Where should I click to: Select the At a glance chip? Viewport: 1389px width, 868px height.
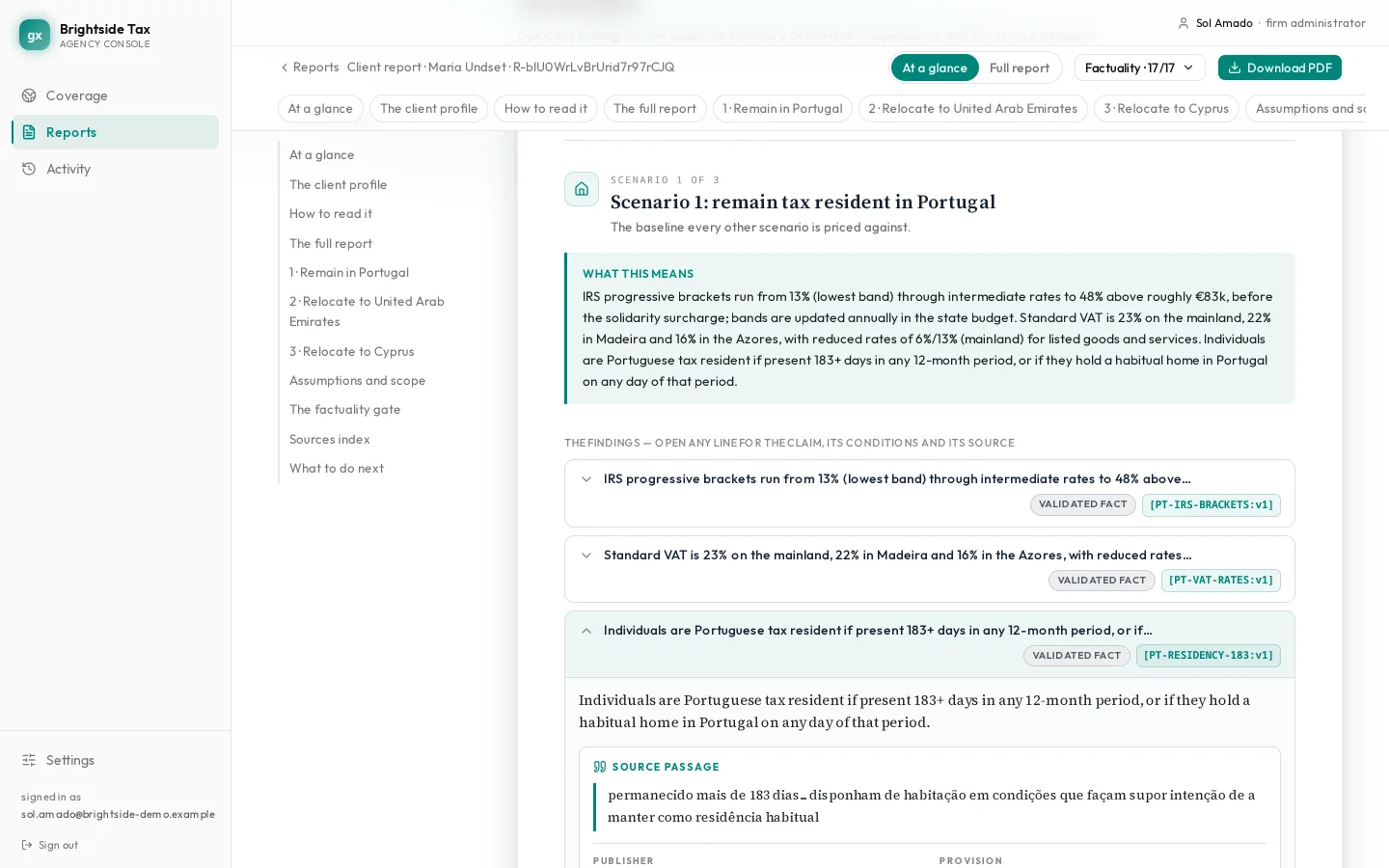click(320, 109)
